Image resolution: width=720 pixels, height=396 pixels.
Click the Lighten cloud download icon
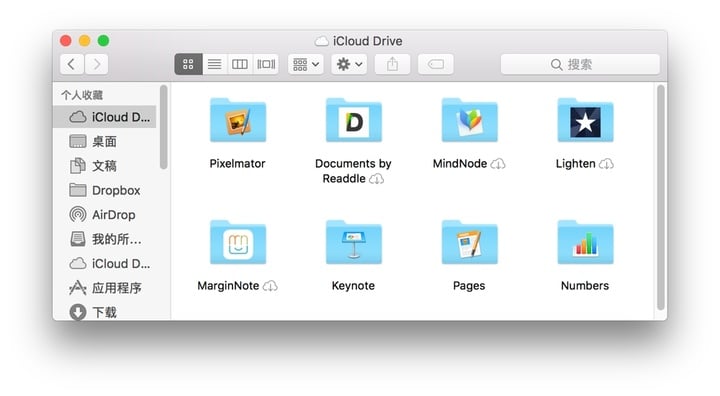(x=607, y=164)
